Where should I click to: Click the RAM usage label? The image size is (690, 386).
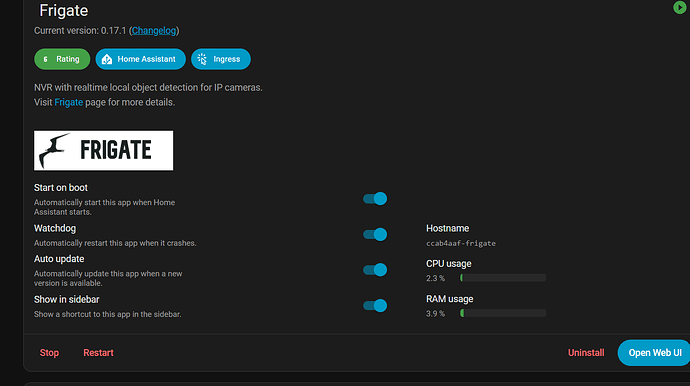point(449,299)
